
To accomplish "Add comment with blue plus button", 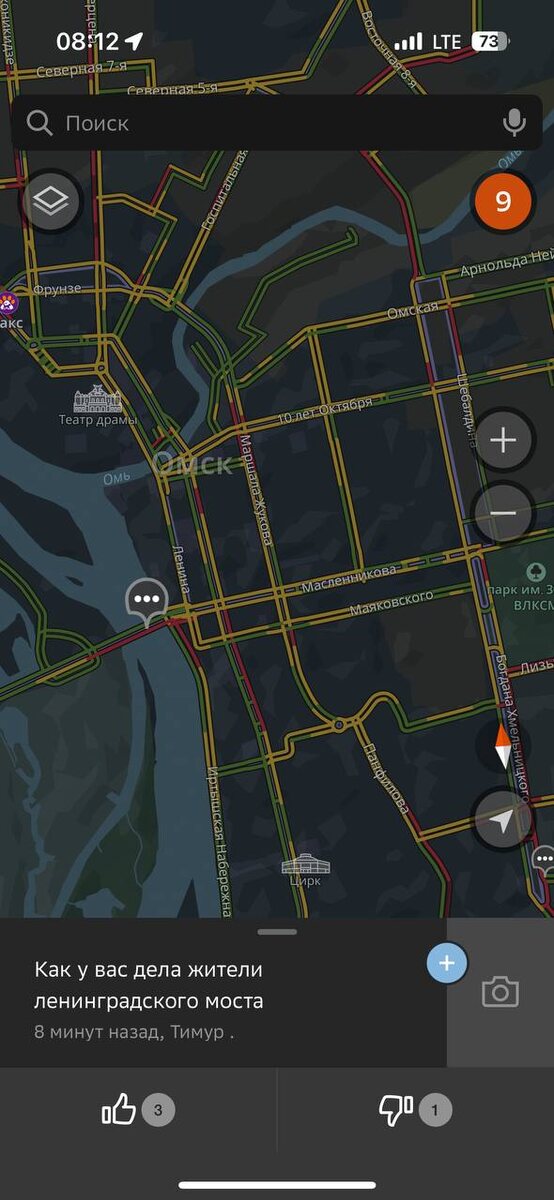I will [x=446, y=964].
